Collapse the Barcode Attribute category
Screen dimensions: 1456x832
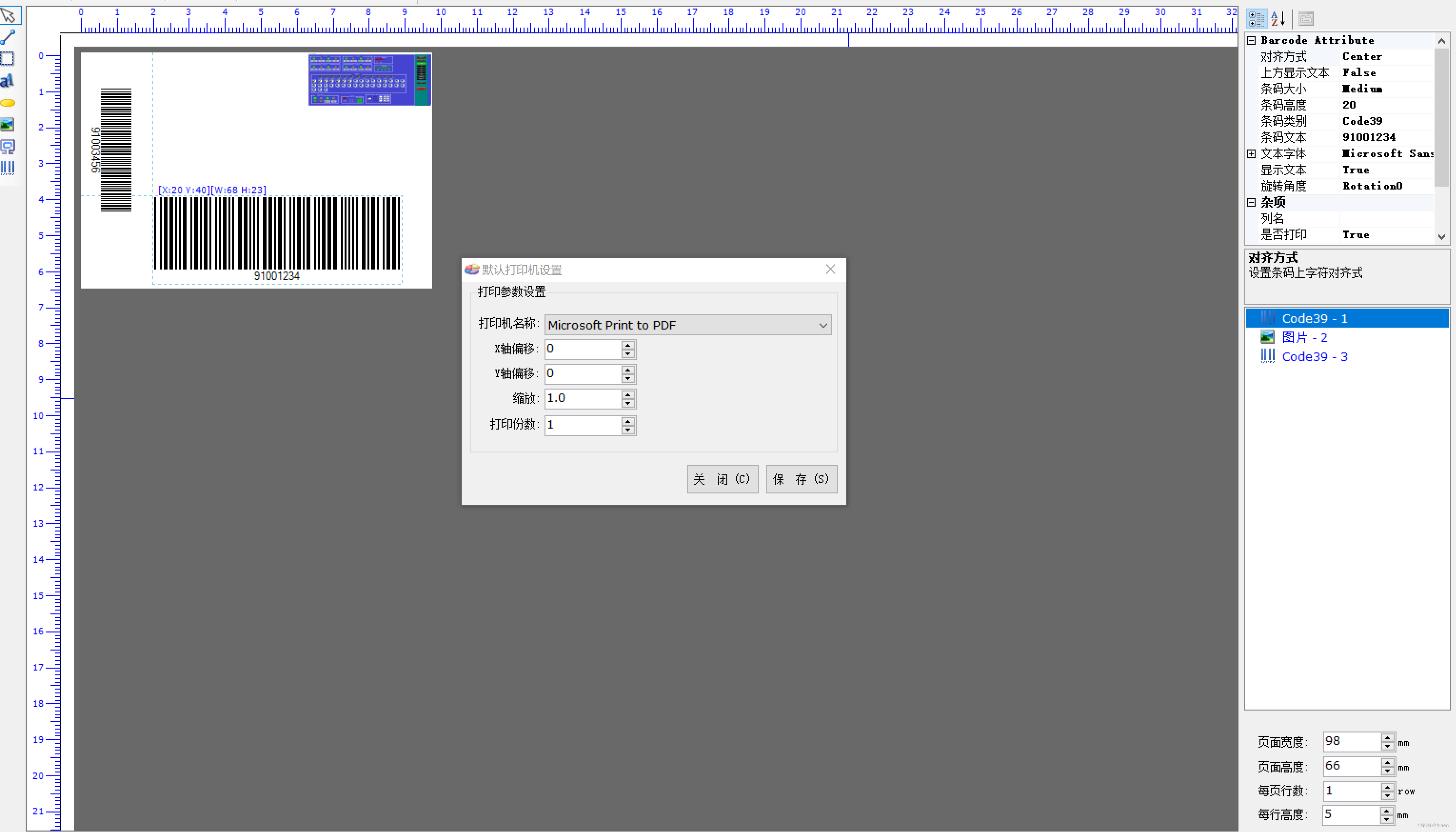[1252, 40]
